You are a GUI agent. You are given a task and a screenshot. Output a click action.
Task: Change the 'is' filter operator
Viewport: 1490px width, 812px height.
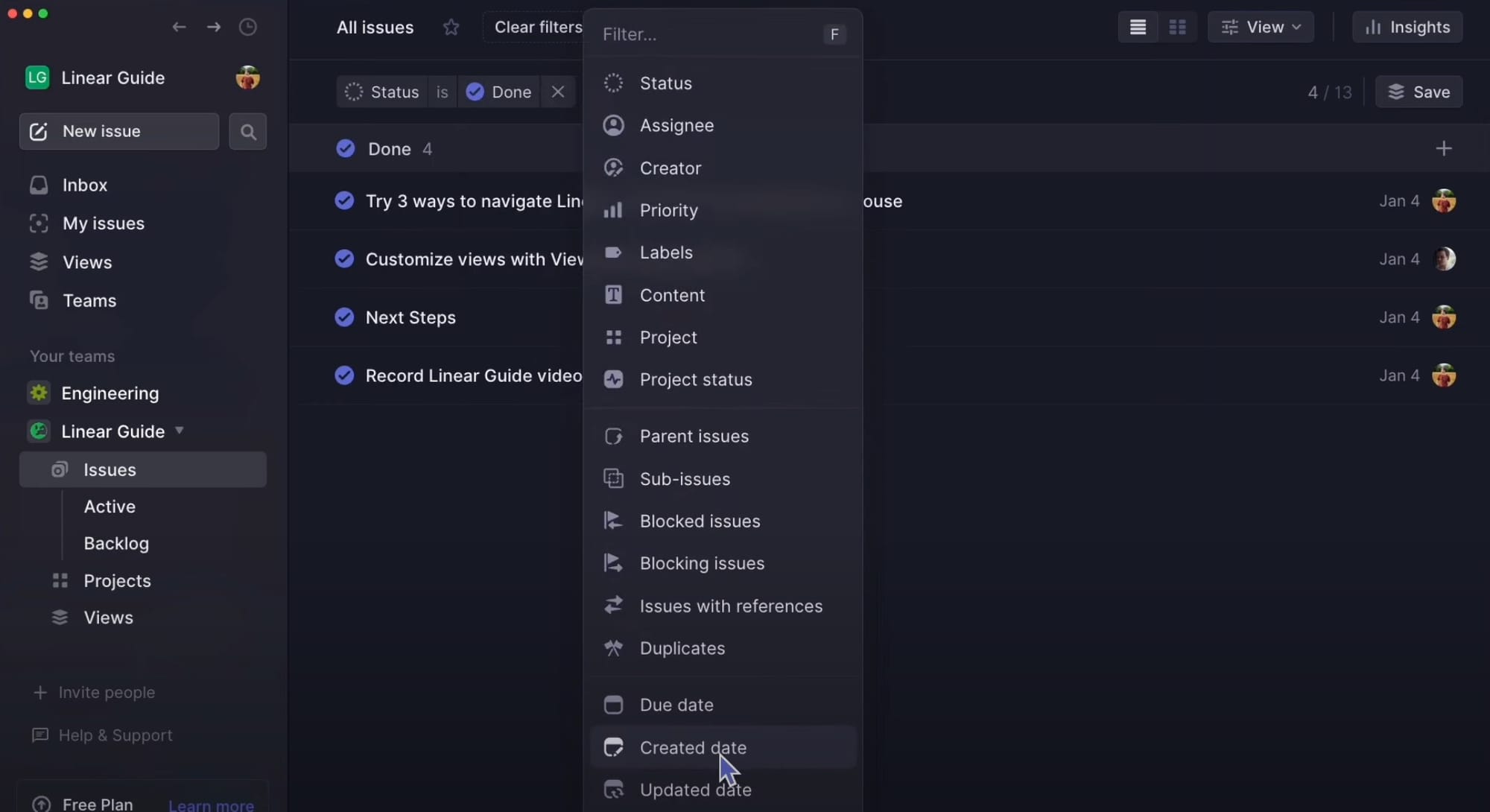pos(443,92)
